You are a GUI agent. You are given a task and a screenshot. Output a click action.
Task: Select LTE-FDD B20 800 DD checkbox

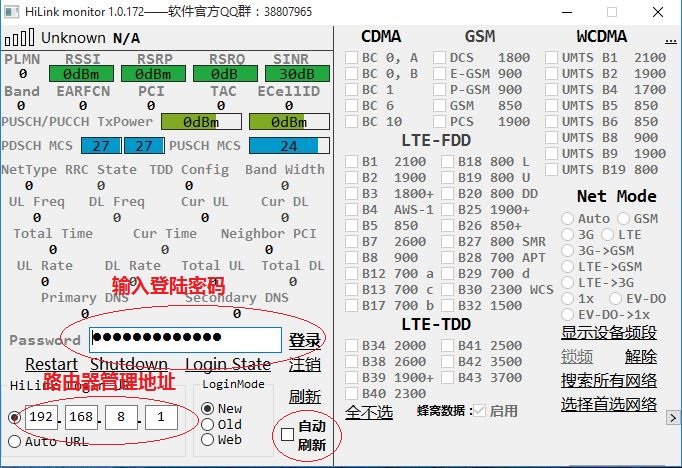(x=448, y=194)
